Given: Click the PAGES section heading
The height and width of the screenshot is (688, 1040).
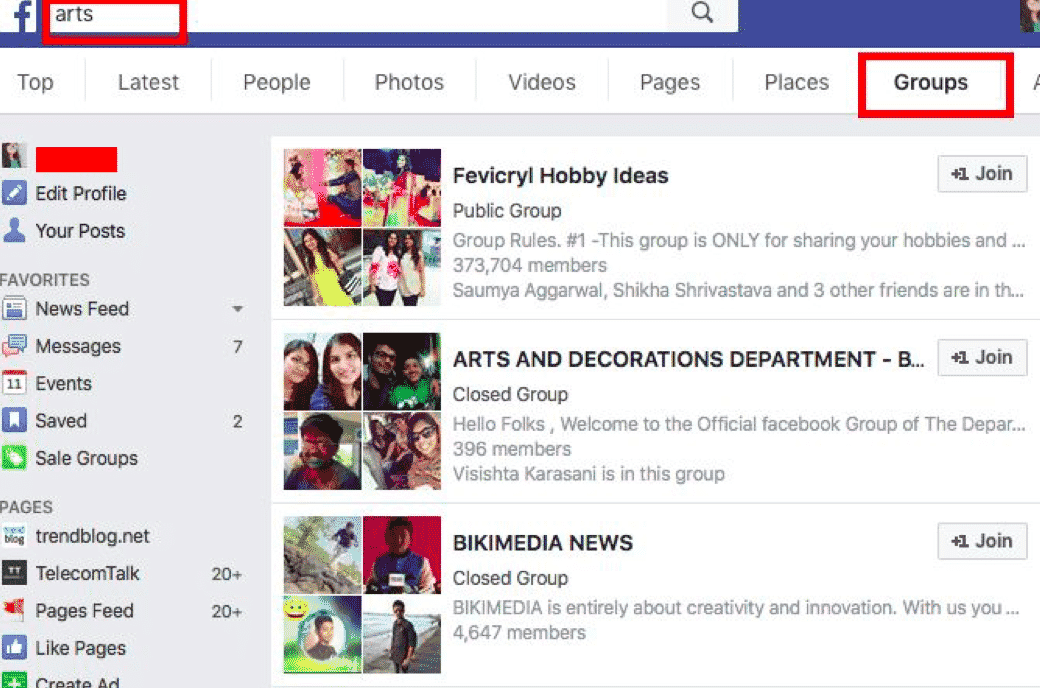Looking at the screenshot, I should click(27, 507).
